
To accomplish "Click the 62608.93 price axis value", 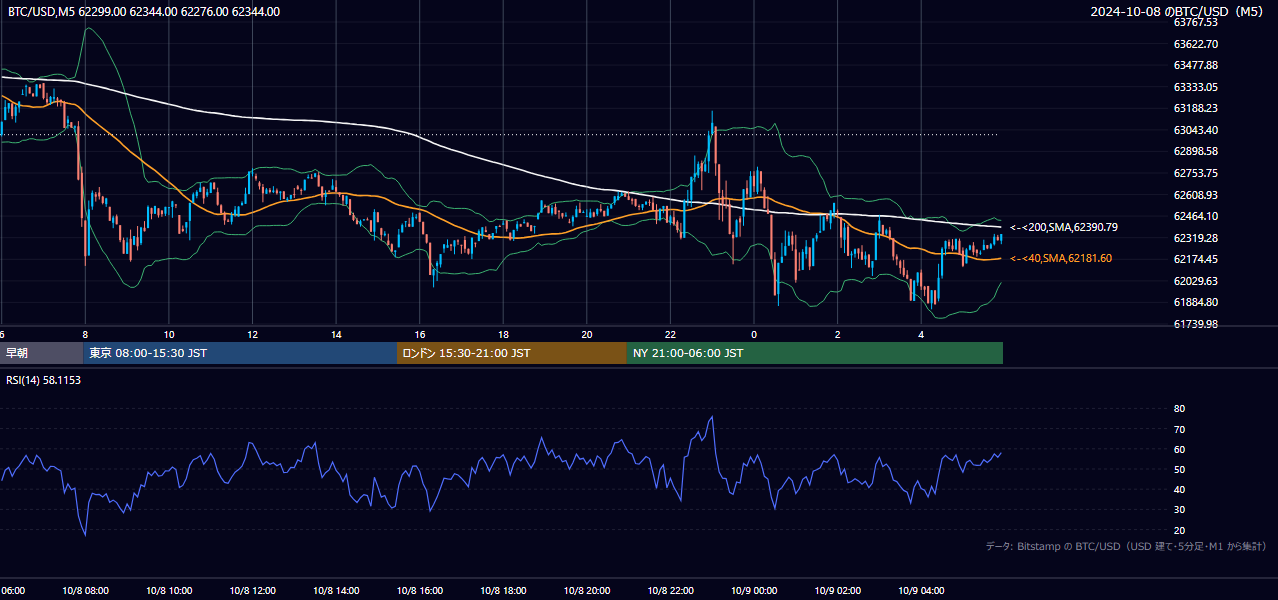I will pyautogui.click(x=1195, y=195).
